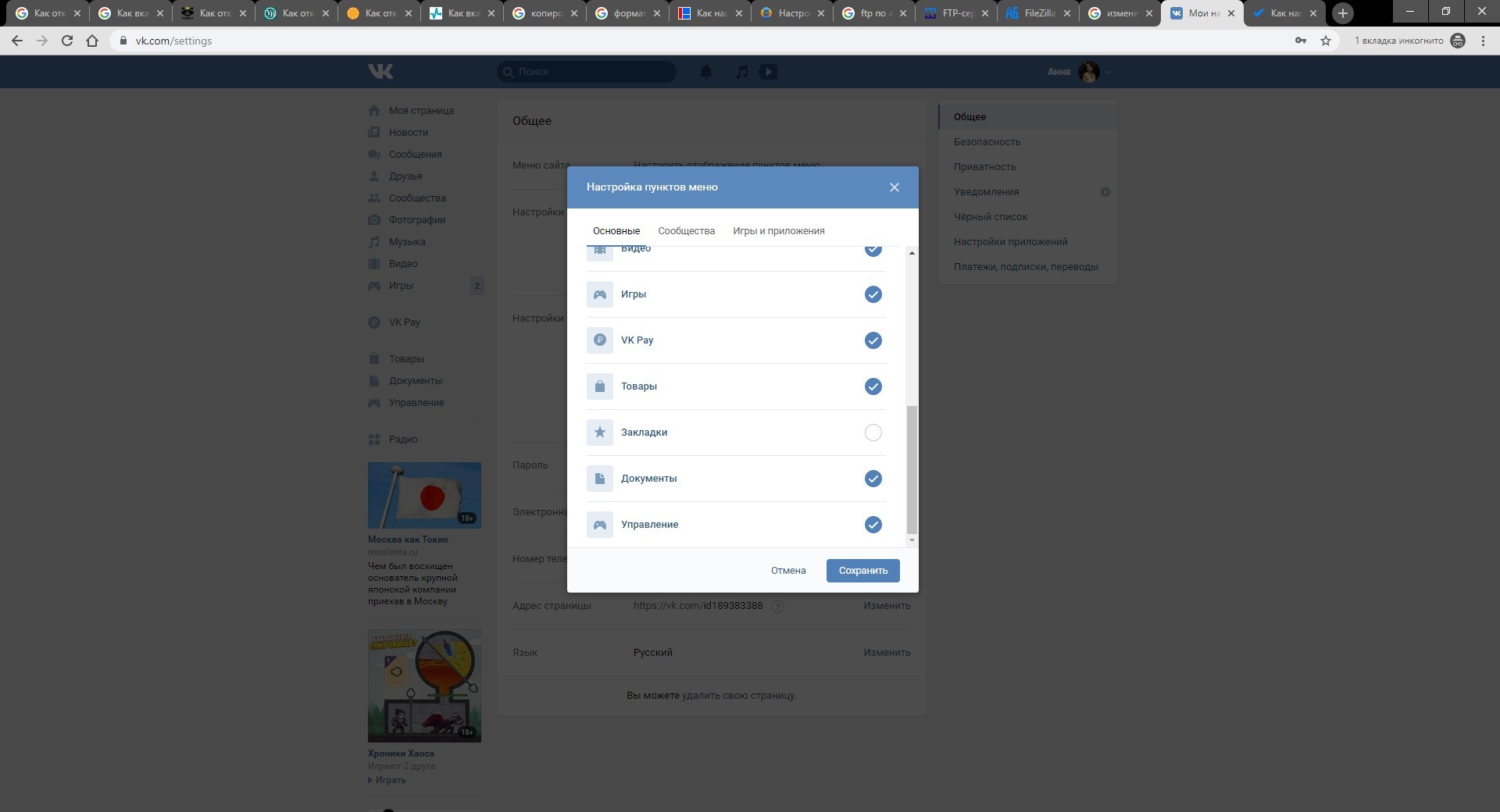1500x812 pixels.
Task: Click the password key icon in address bar
Action: (1301, 41)
